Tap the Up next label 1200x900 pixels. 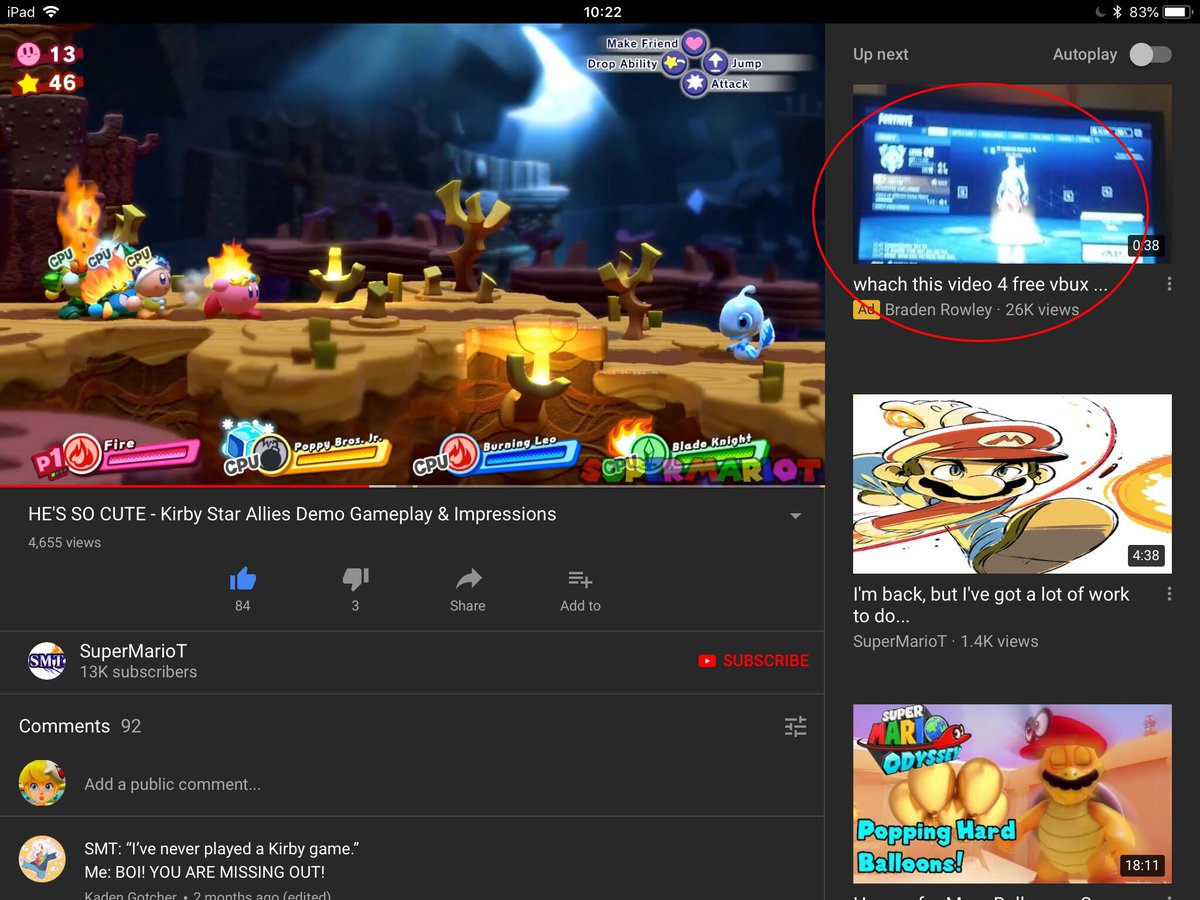coord(880,55)
